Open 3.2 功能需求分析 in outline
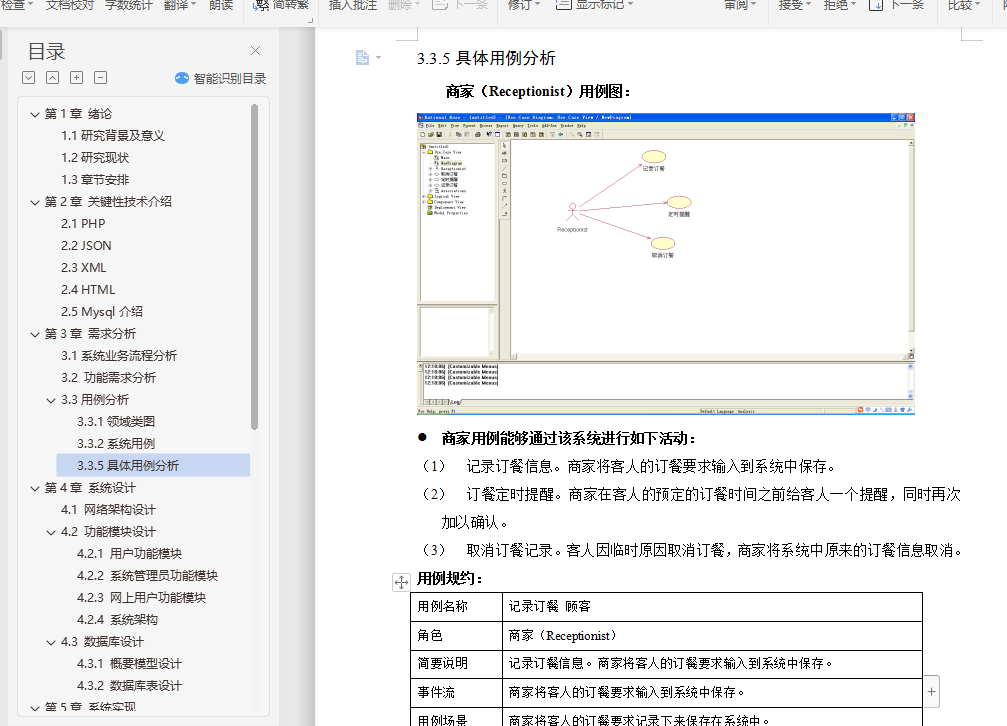The height and width of the screenshot is (726, 1007). (x=109, y=378)
